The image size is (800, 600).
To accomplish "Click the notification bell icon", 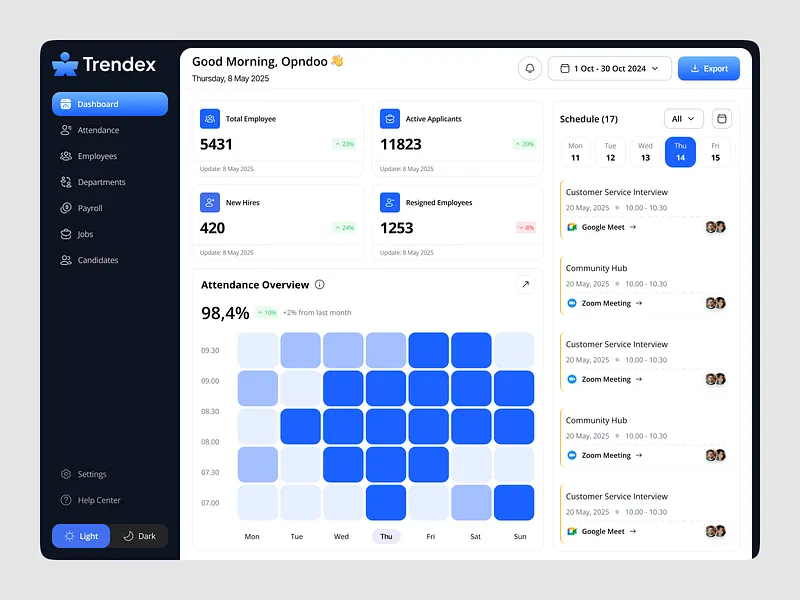I will tap(529, 68).
